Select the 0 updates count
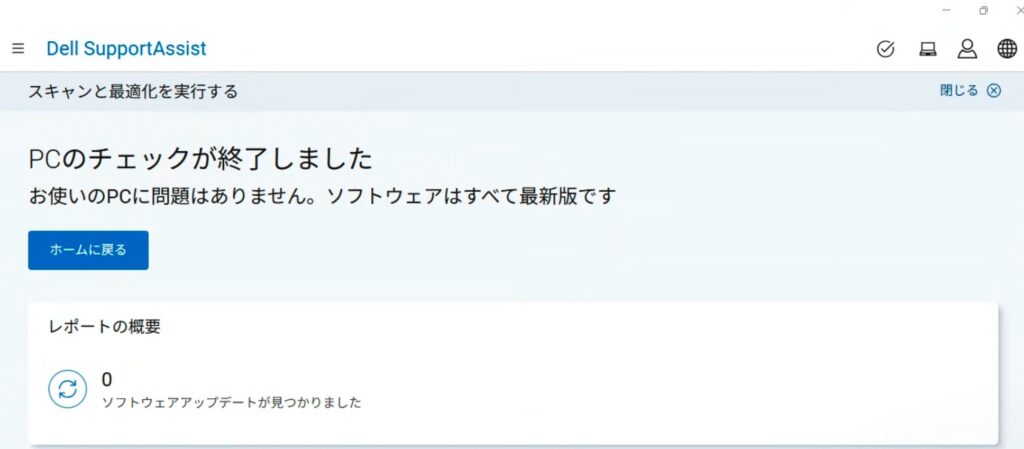Screen dimensions: 1024x449 [107, 379]
